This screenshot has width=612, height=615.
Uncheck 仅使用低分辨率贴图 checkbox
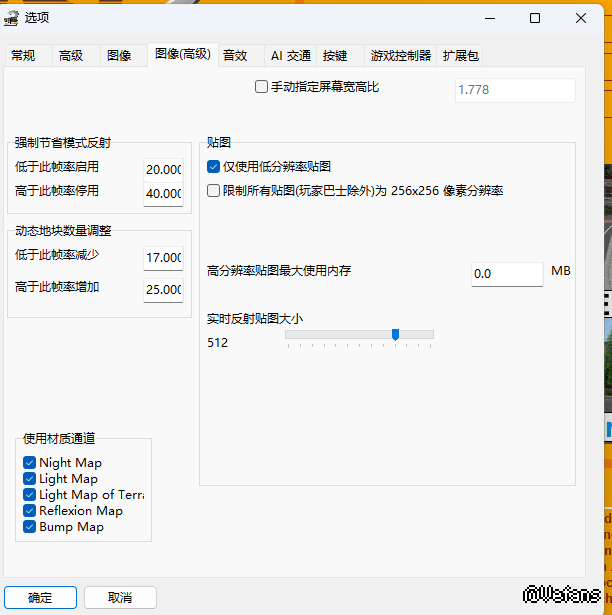pyautogui.click(x=213, y=167)
